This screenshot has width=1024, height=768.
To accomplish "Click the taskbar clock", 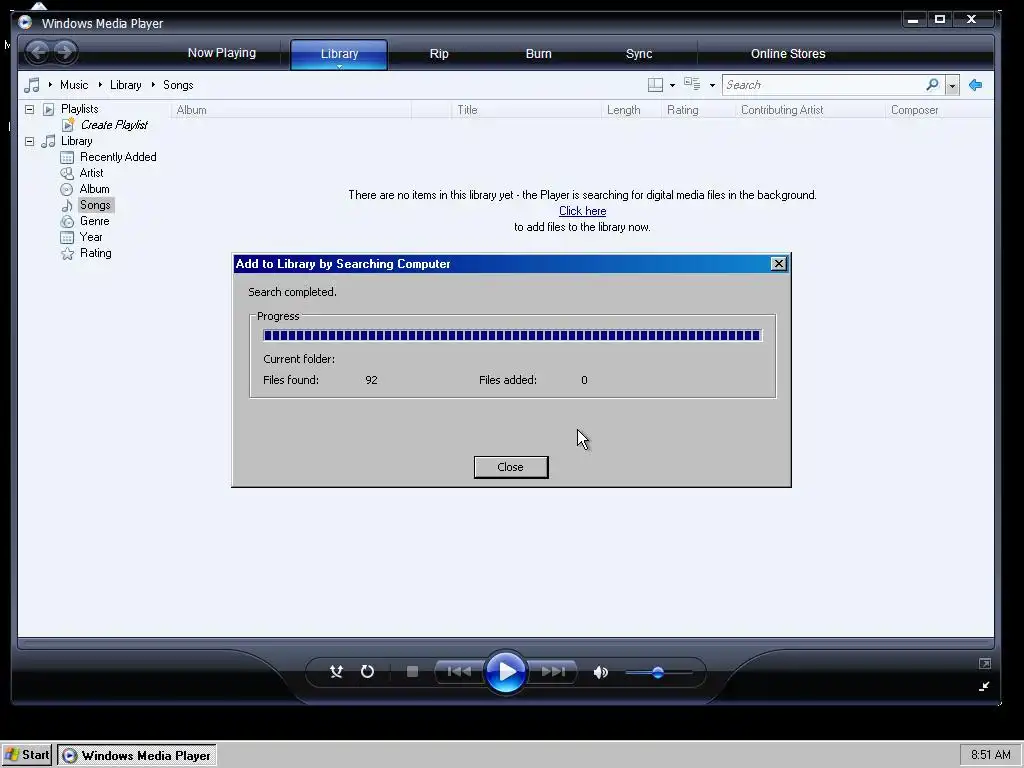I will click(x=990, y=755).
